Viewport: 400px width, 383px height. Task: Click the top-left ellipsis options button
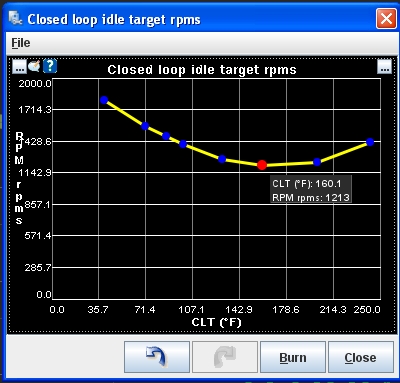pyautogui.click(x=19, y=66)
